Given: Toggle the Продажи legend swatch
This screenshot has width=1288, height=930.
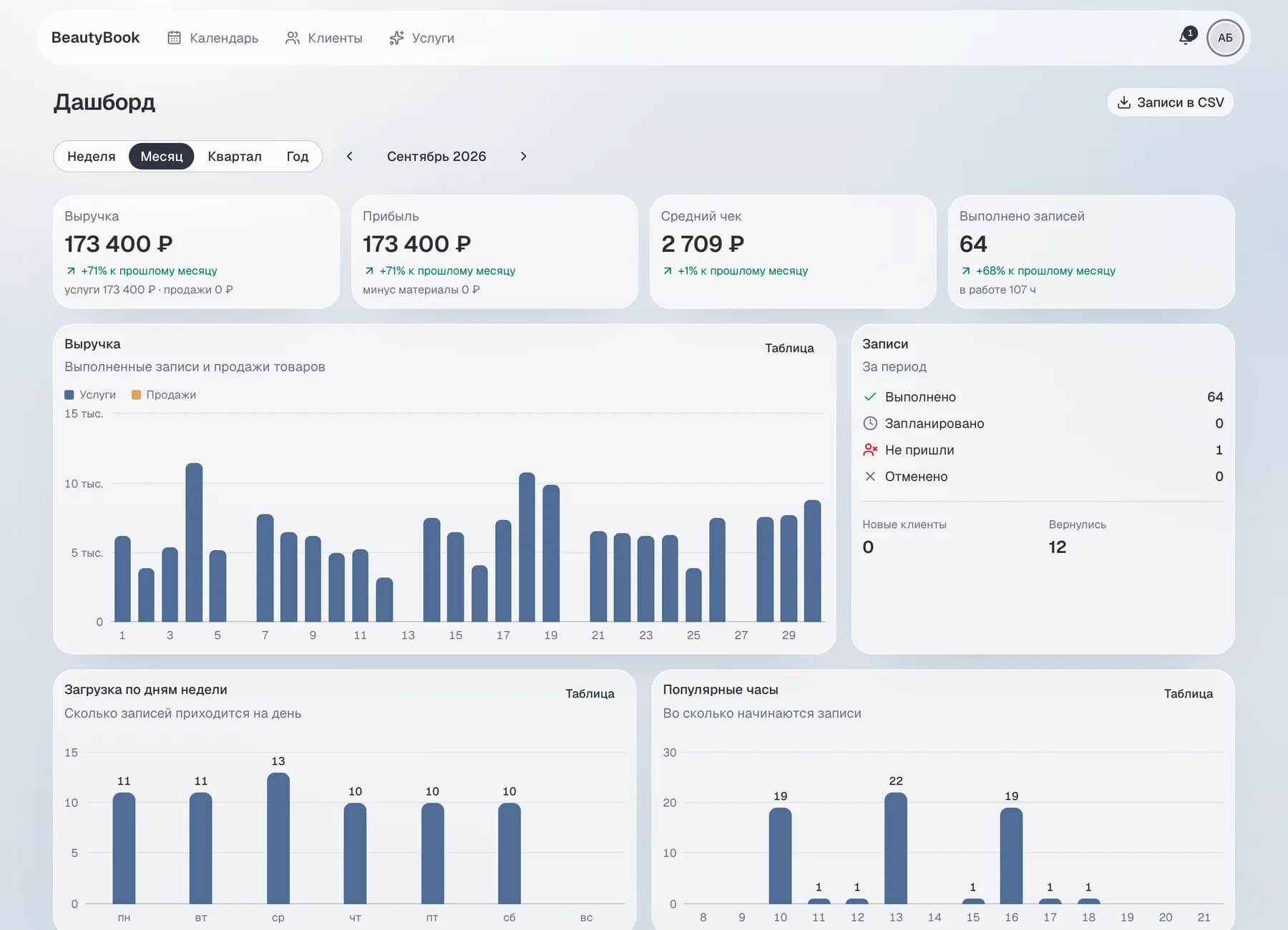Looking at the screenshot, I should pos(136,395).
